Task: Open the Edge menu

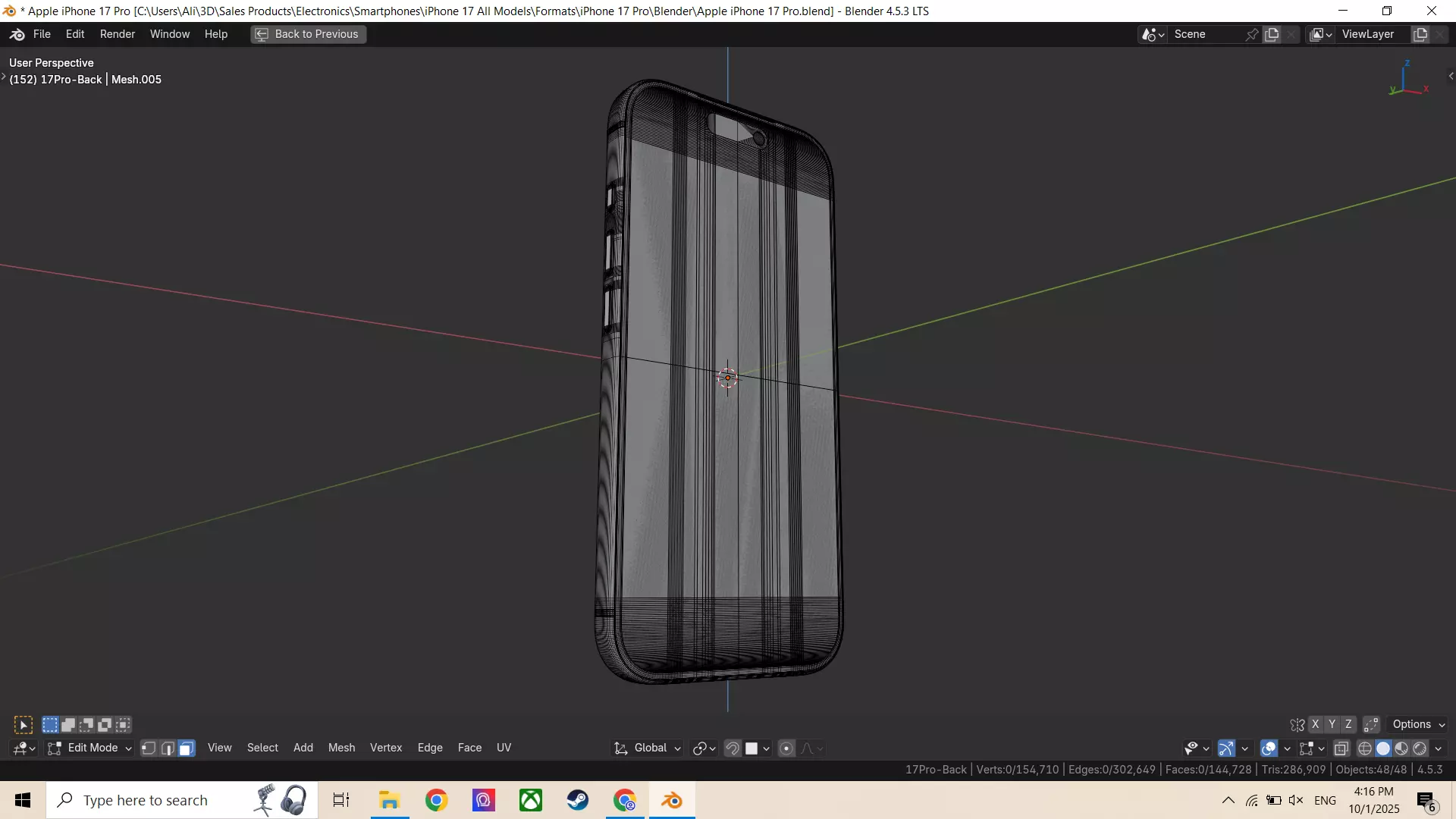Action: [x=430, y=748]
